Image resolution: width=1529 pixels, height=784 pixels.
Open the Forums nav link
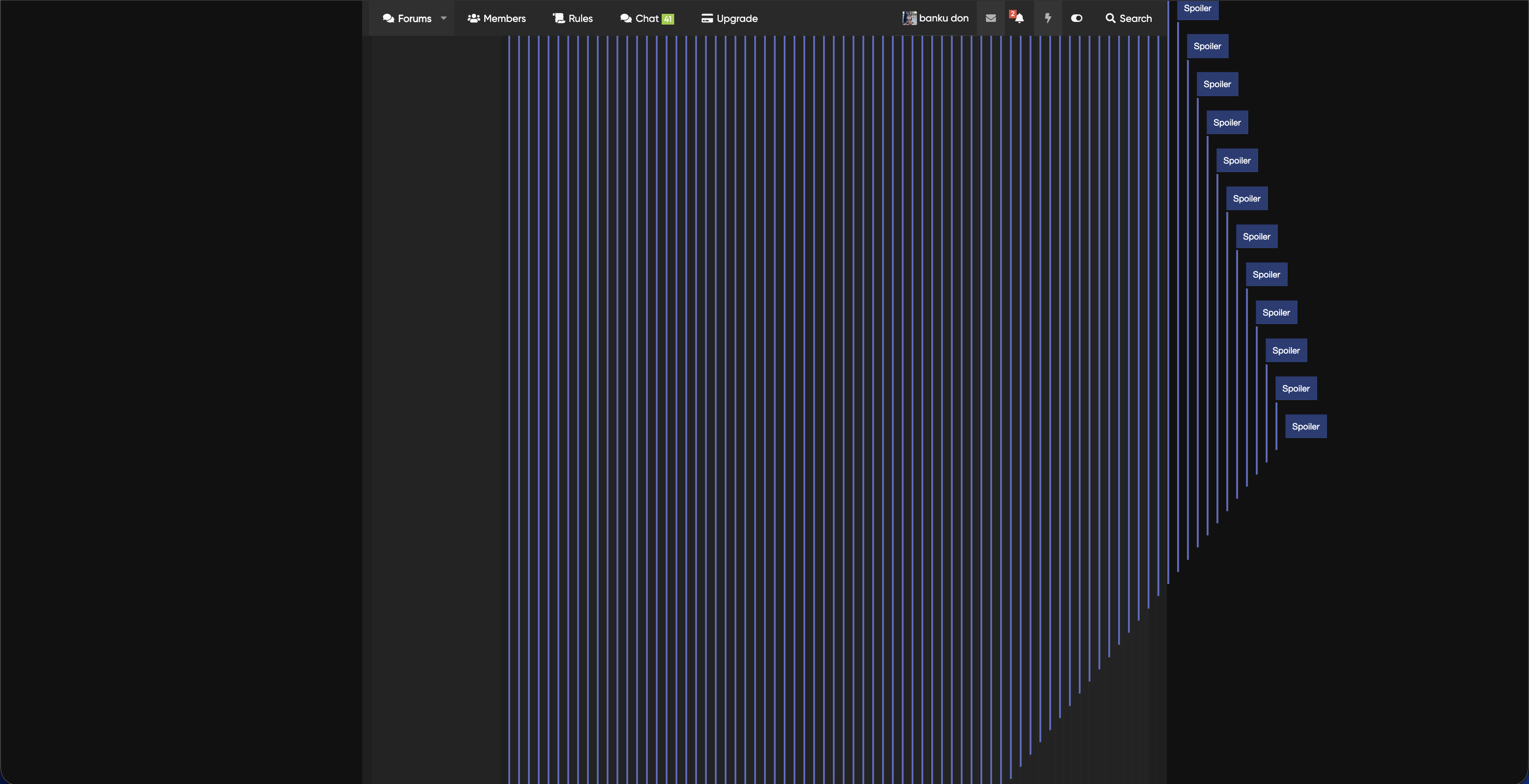point(406,18)
